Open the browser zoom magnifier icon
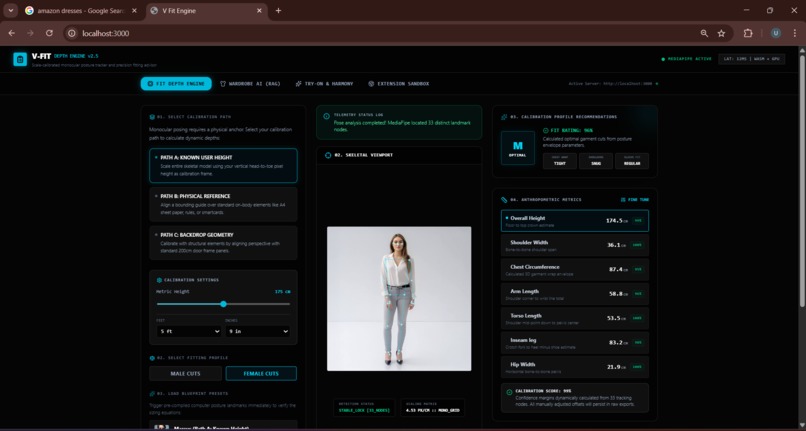The height and width of the screenshot is (431, 806). (x=704, y=33)
